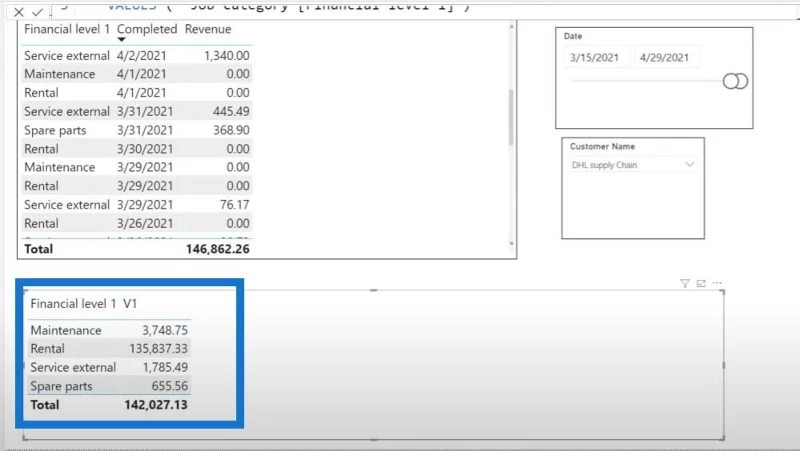
Task: Select the Maintenance value 3,748.75
Action: tap(165, 330)
